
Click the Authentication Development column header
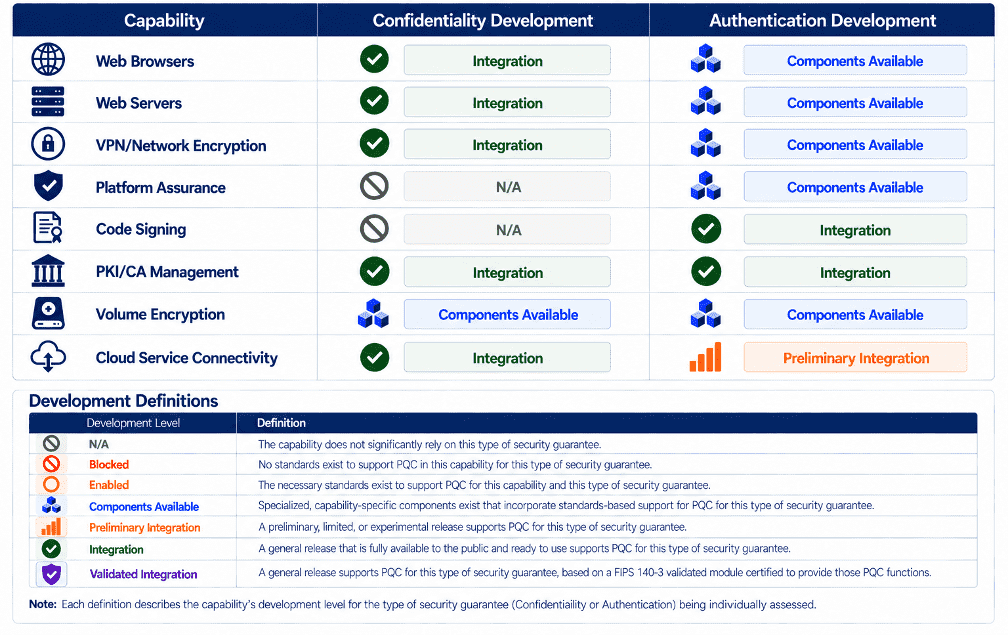click(822, 21)
